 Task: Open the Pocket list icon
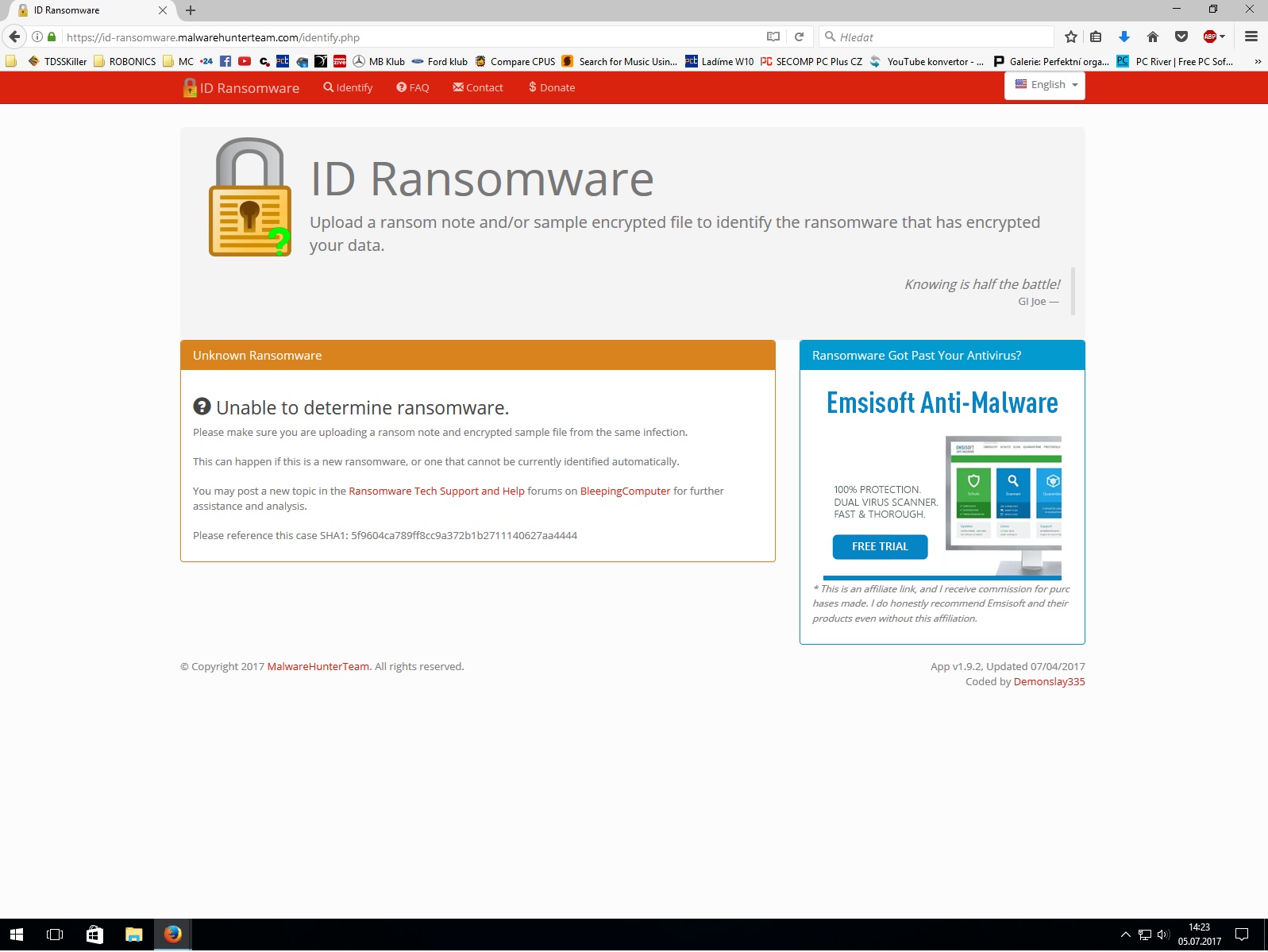(x=1181, y=37)
